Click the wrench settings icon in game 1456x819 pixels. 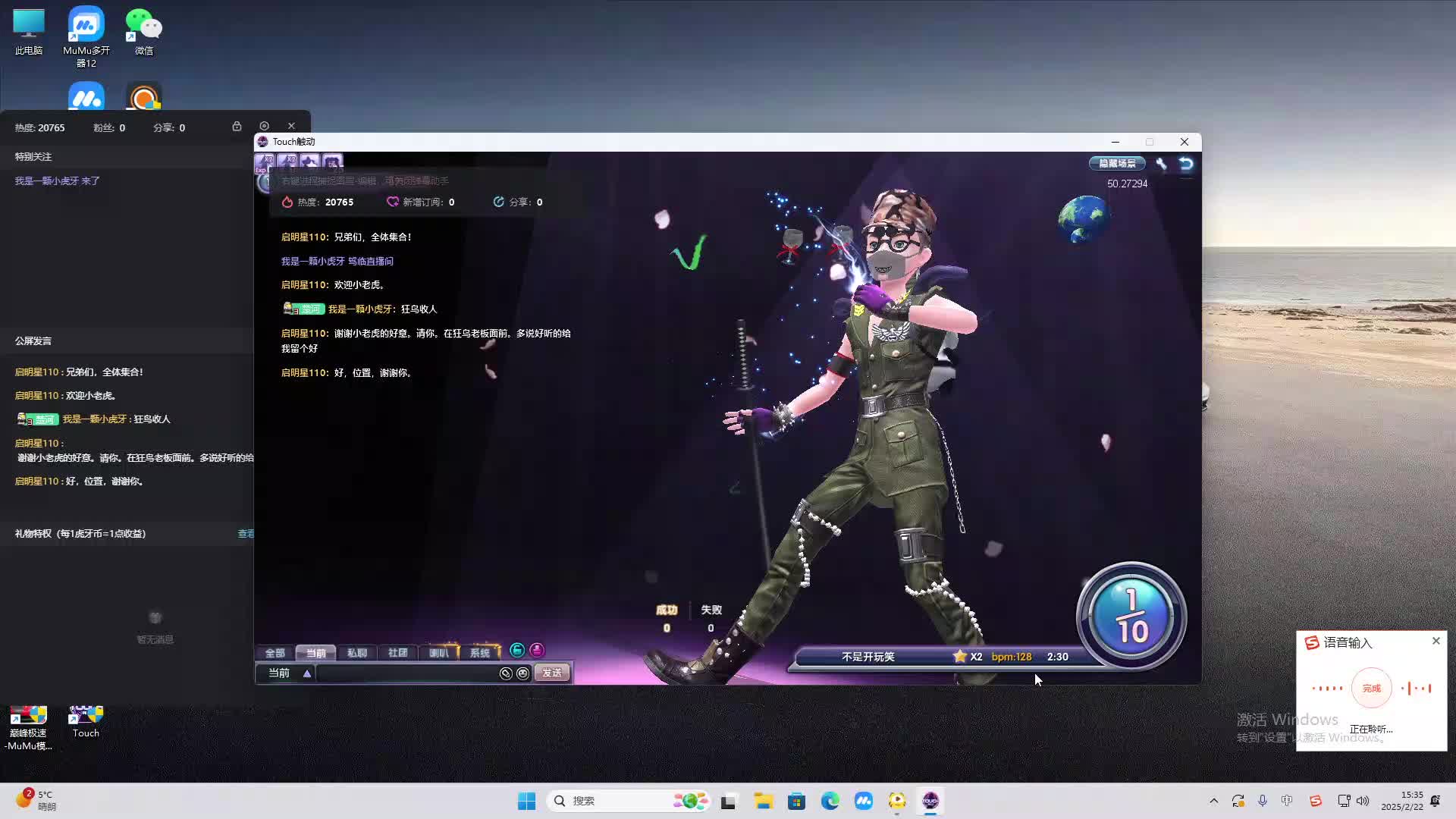click(1161, 164)
